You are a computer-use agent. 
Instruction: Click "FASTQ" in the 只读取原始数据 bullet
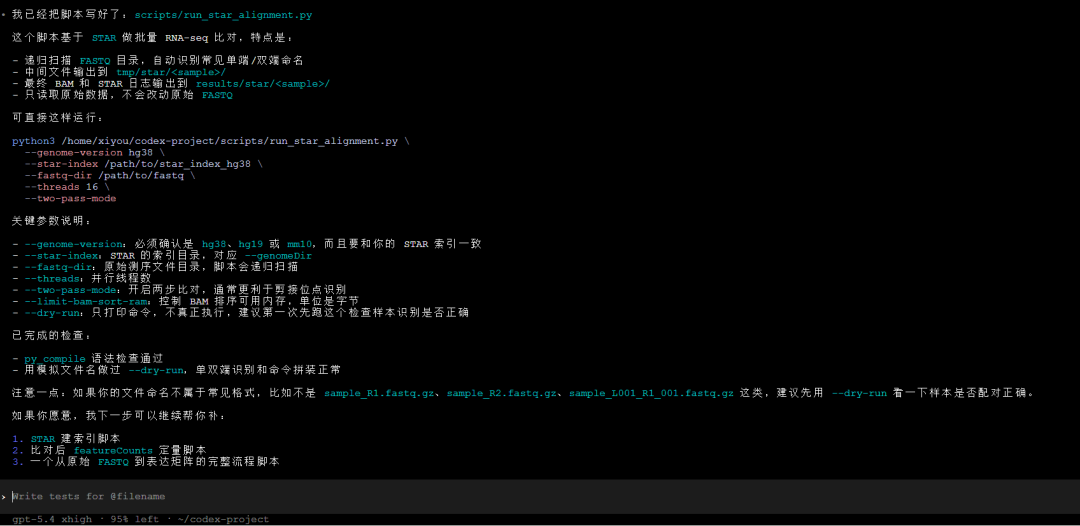[217, 95]
